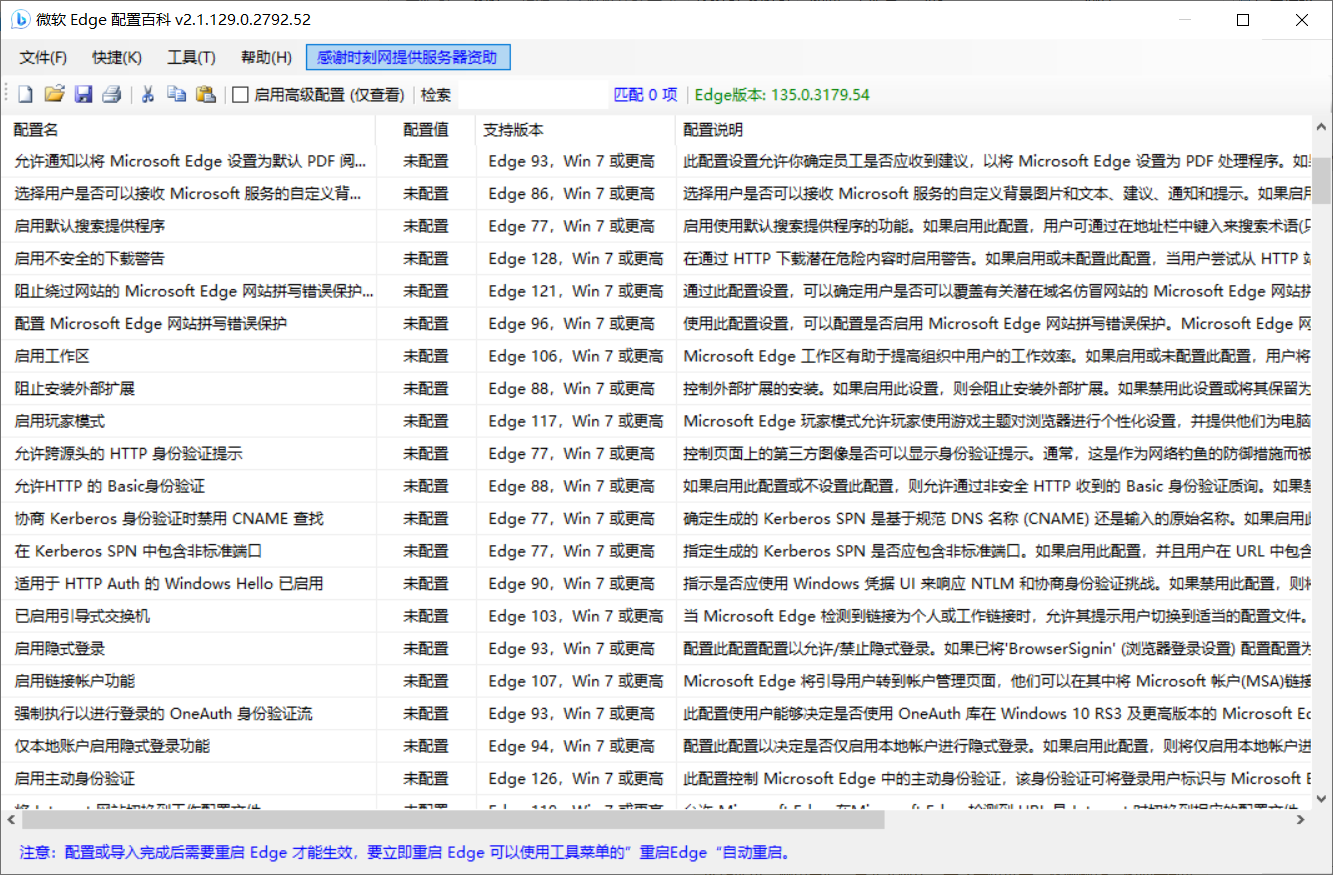The width and height of the screenshot is (1333, 875).
Task: Click the 感谢时刻网提供服务器资助 menu item
Action: click(408, 58)
